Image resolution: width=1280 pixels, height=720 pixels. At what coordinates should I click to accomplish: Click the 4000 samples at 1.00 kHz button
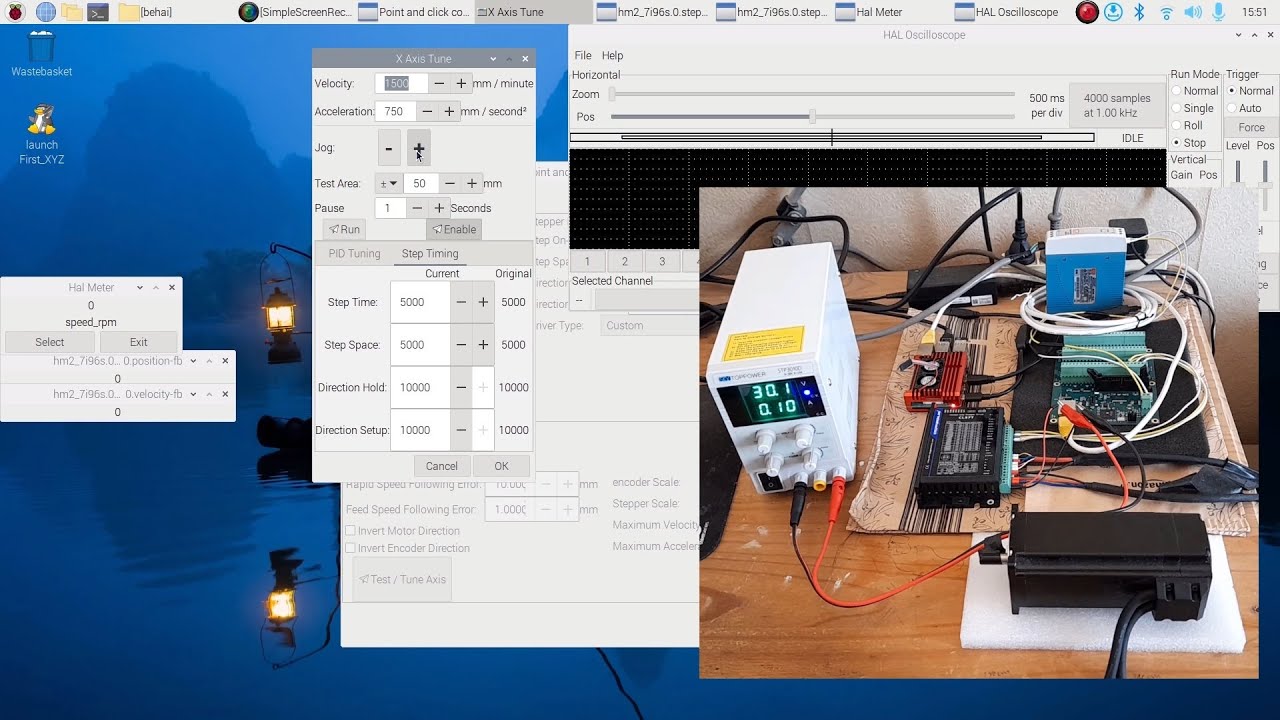tap(1117, 105)
